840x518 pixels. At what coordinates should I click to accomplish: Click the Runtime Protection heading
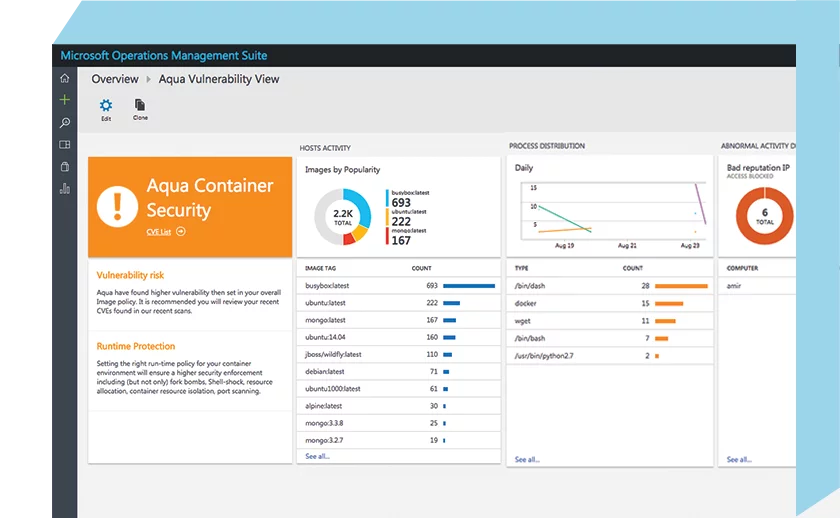pyautogui.click(x=136, y=346)
